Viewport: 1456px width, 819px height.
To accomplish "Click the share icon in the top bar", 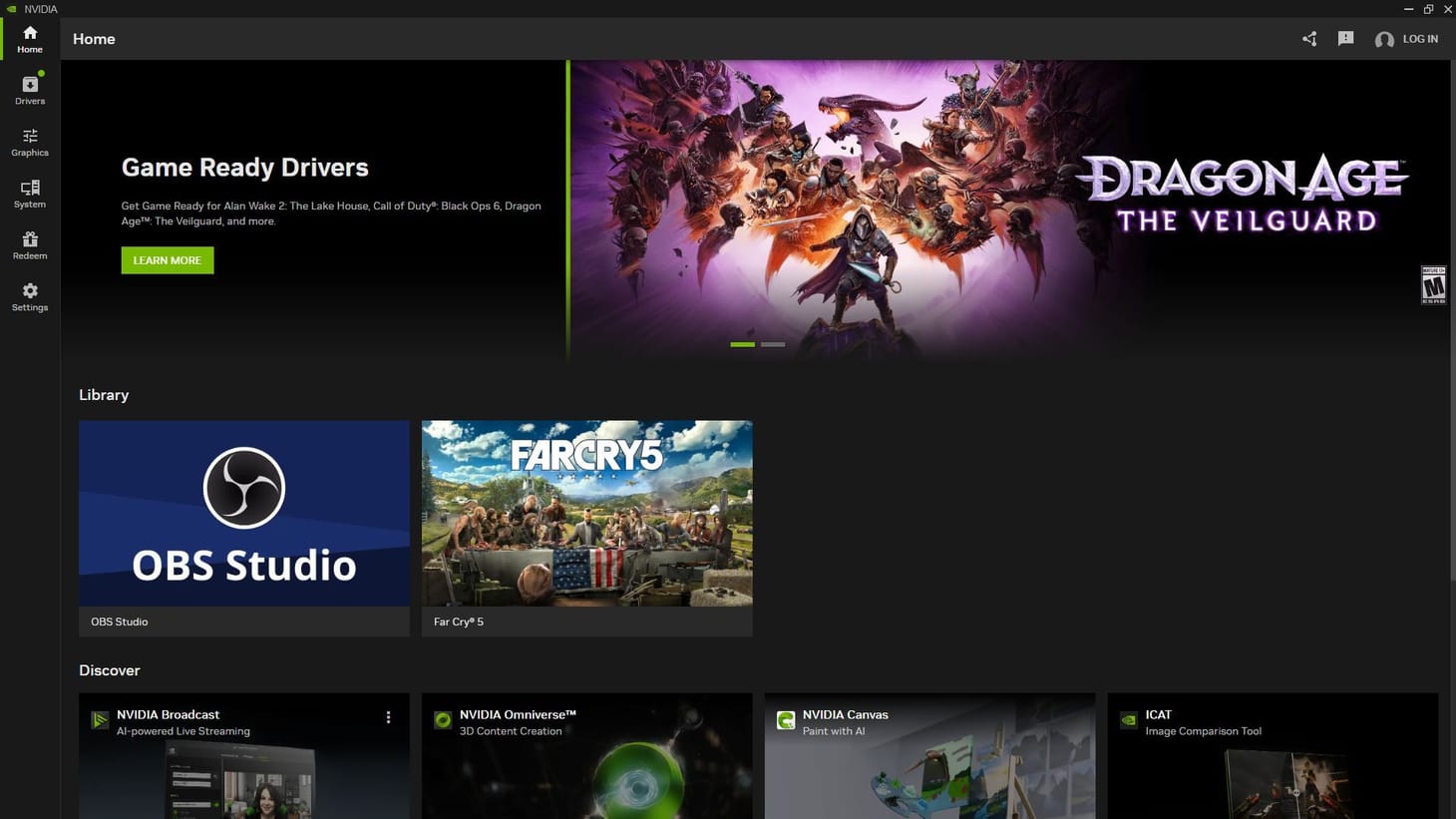I will click(x=1309, y=38).
